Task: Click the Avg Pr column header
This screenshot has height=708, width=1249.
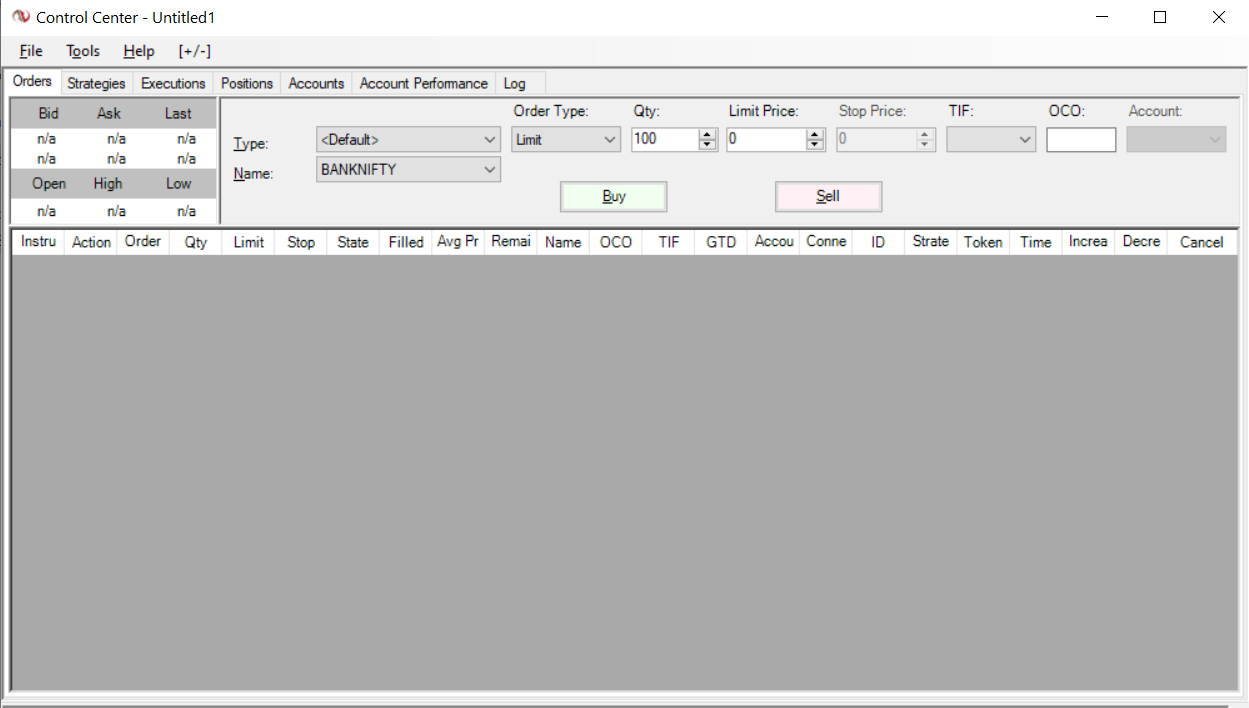Action: pyautogui.click(x=458, y=242)
